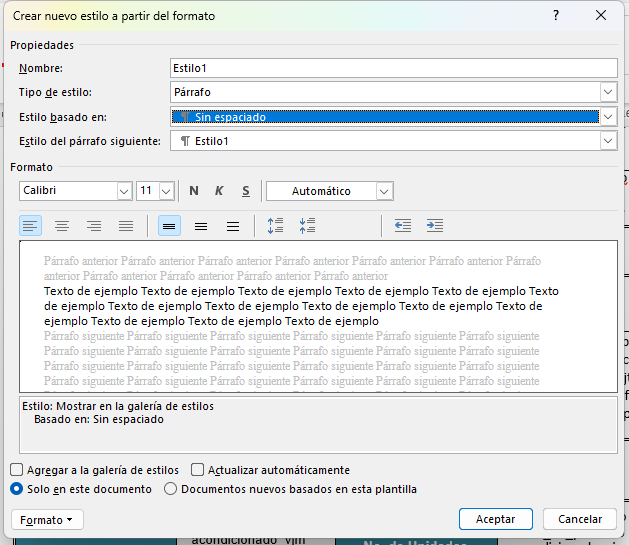Decrease paragraph indent
This screenshot has height=545, width=629.
tap(402, 226)
